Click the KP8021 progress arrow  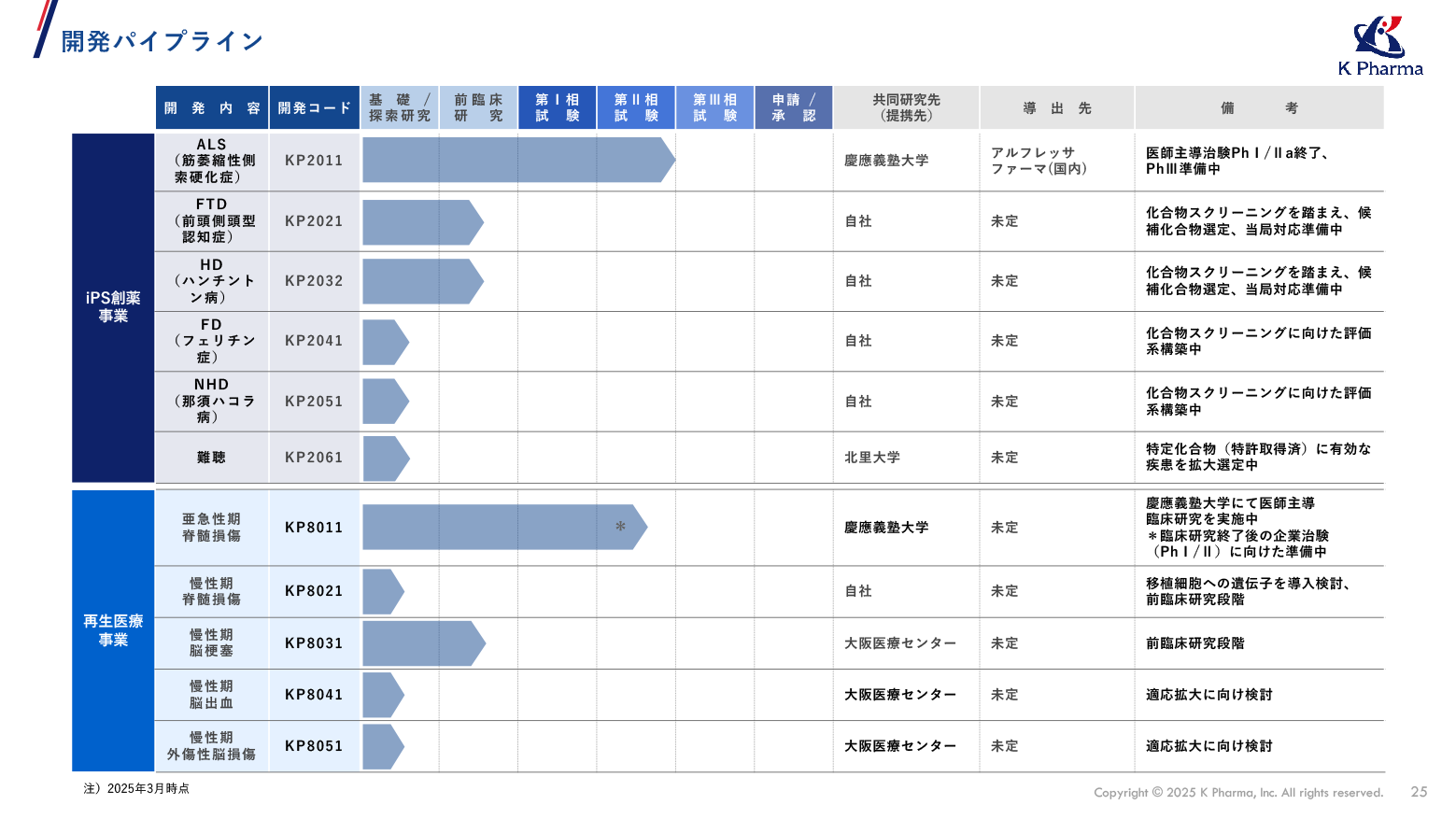383,592
